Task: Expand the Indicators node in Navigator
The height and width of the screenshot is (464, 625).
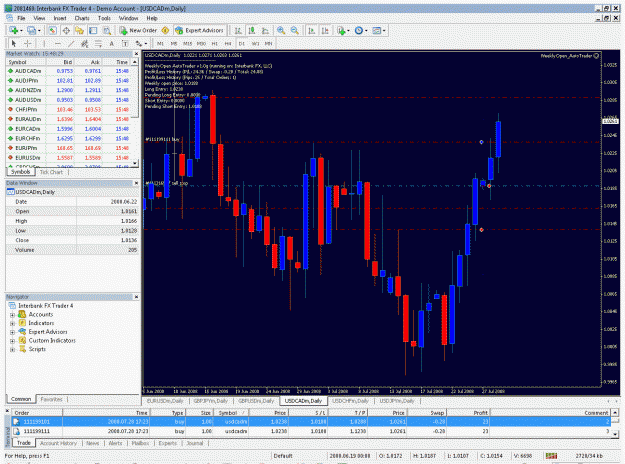Action: pos(12,323)
